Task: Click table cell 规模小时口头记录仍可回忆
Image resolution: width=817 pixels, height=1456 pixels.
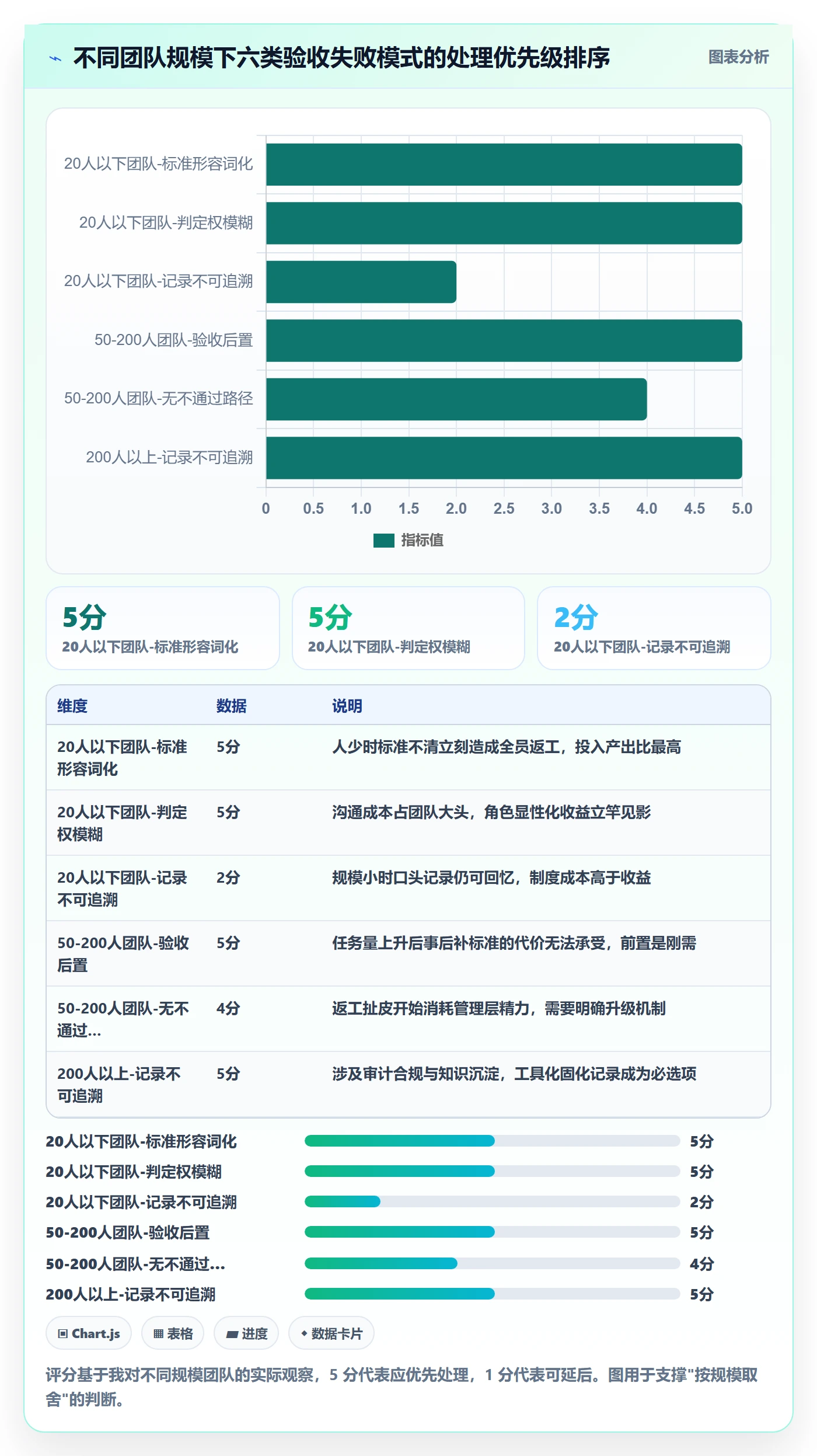Action: point(491,877)
